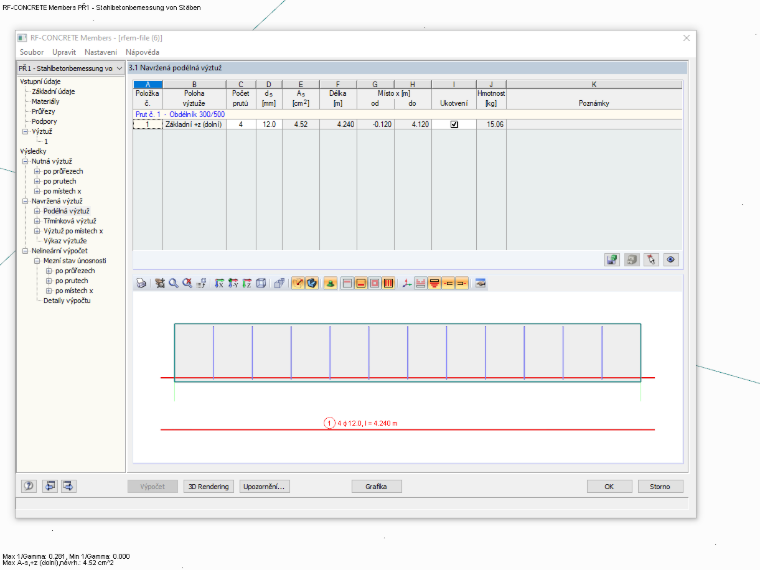
Task: Click the magnifier with red X icon
Action: tap(187, 284)
